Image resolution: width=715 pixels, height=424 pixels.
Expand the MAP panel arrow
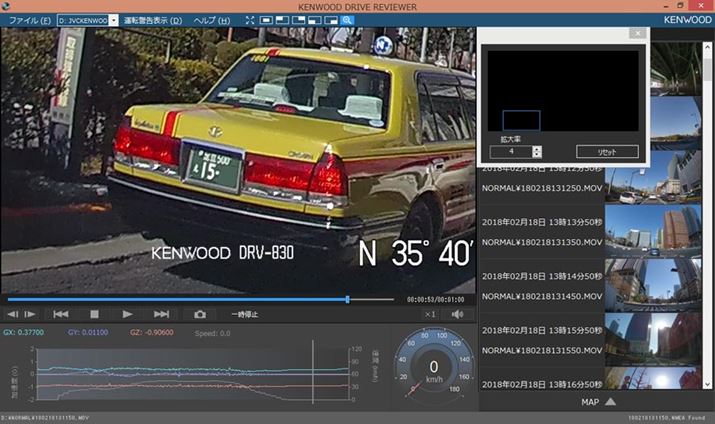coord(610,402)
